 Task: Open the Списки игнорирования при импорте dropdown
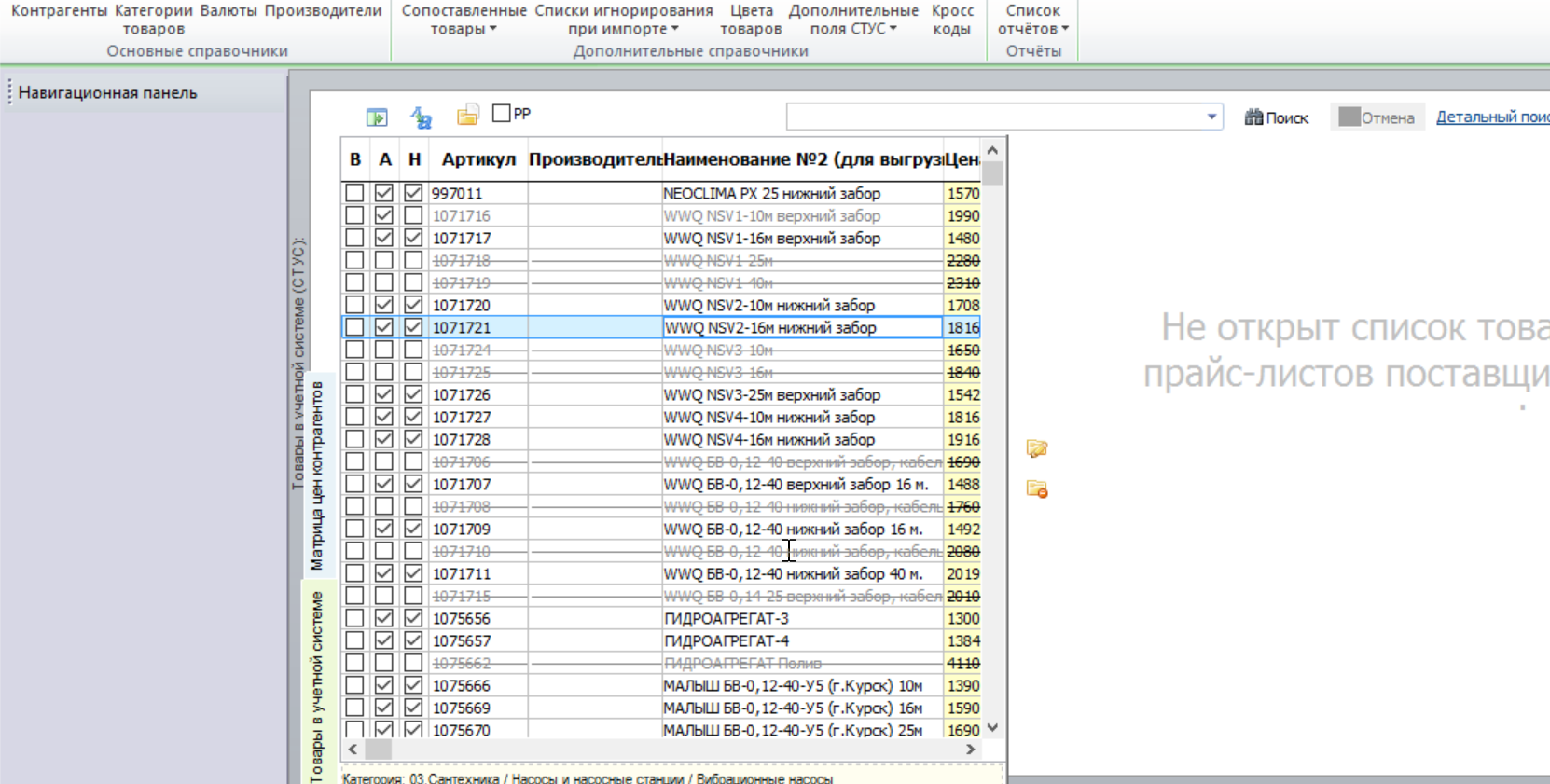click(x=623, y=20)
